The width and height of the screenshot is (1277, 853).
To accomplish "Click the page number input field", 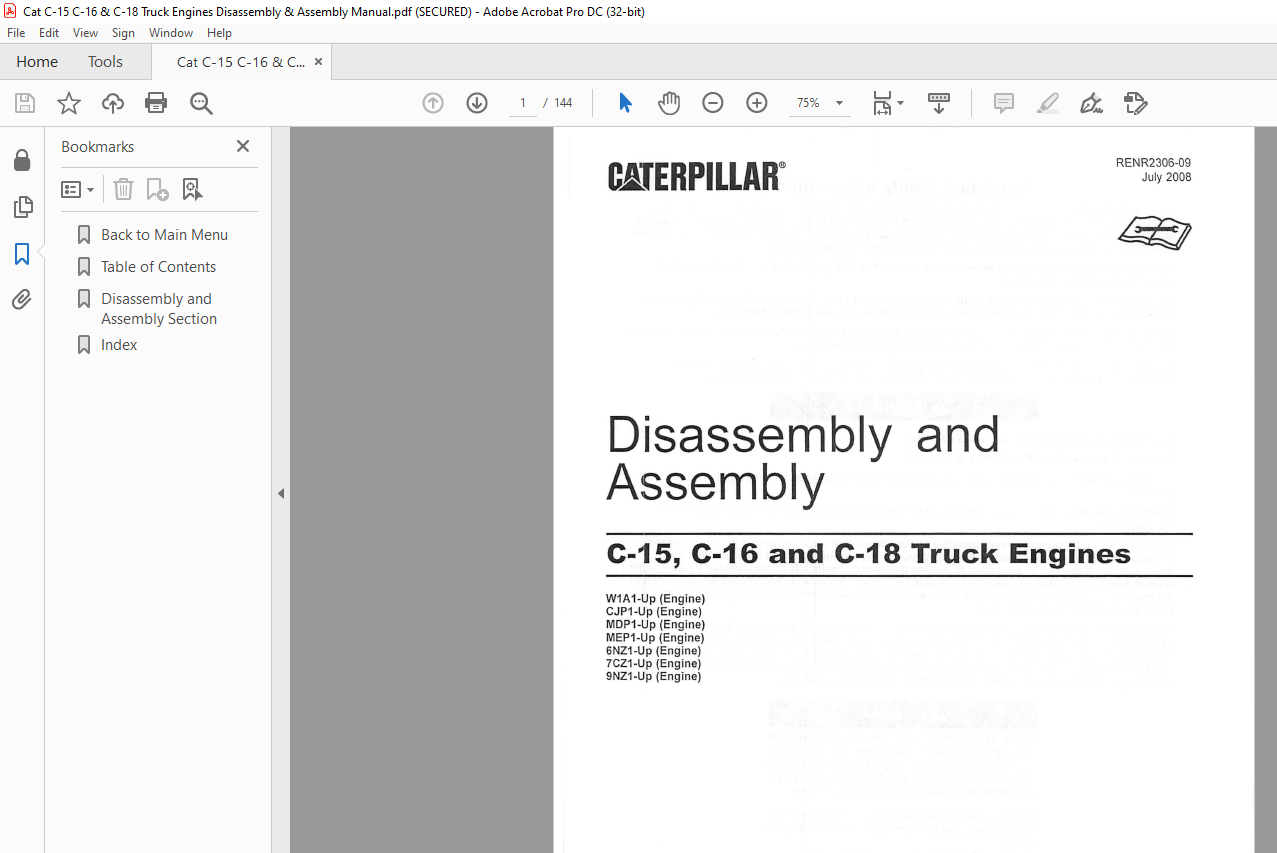I will tap(522, 103).
